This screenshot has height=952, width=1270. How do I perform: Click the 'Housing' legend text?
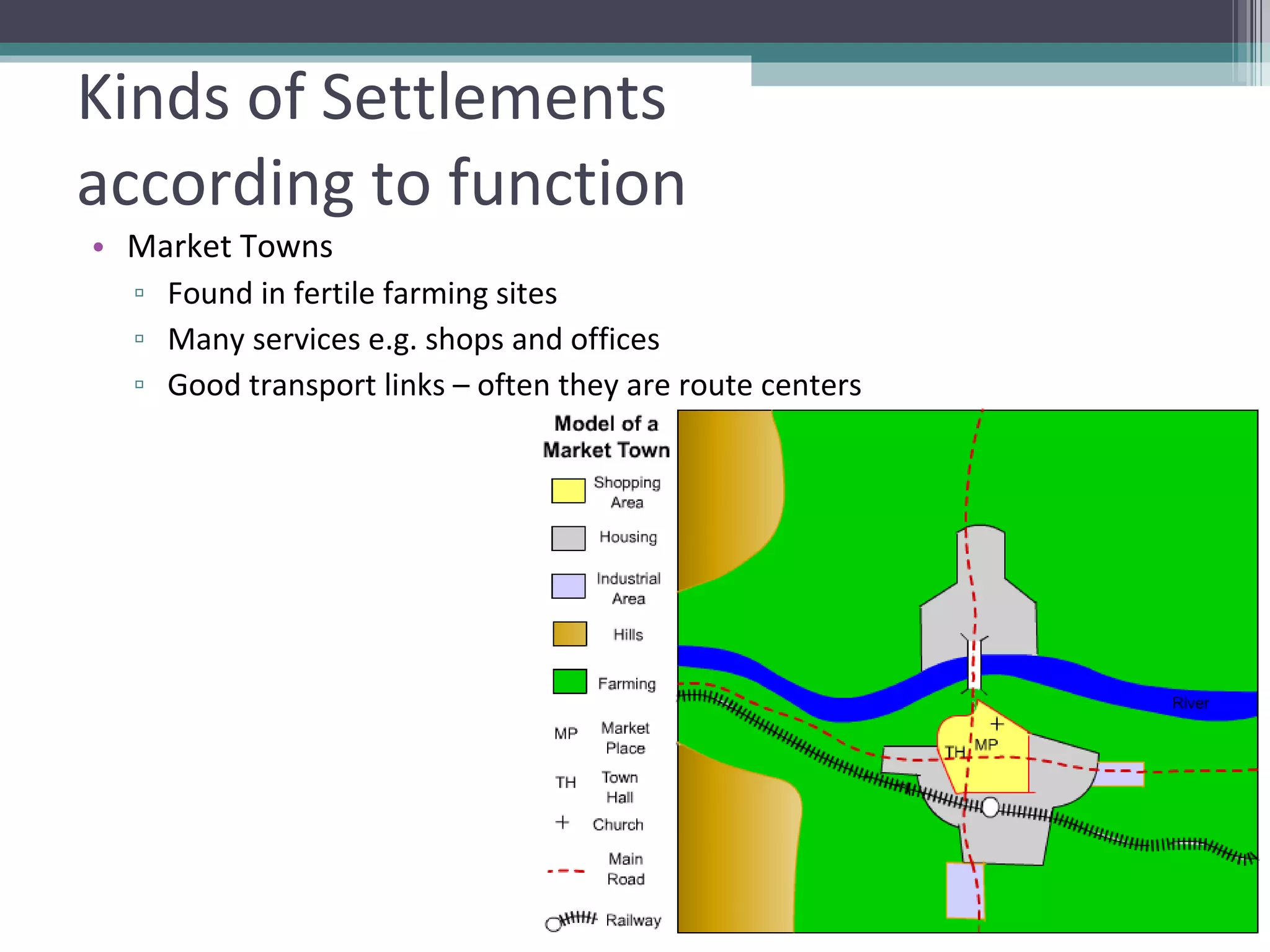(x=628, y=537)
